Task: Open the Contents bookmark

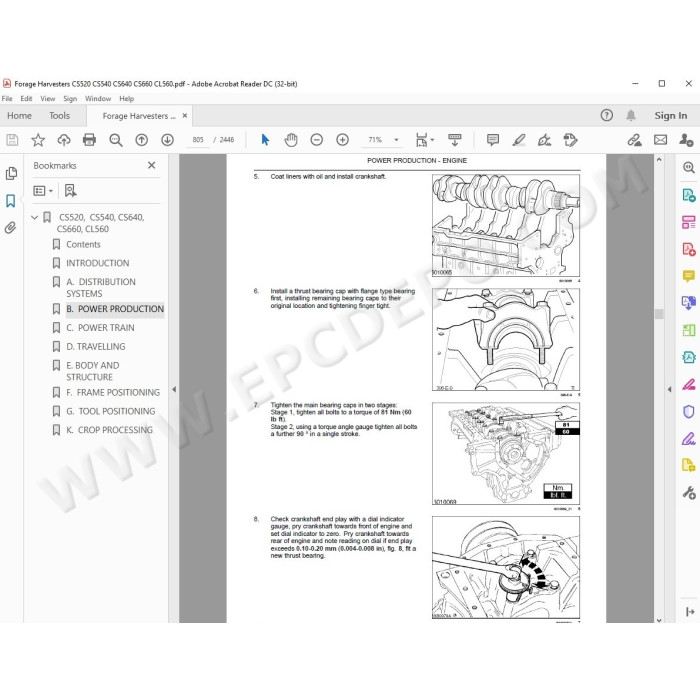Action: point(83,244)
